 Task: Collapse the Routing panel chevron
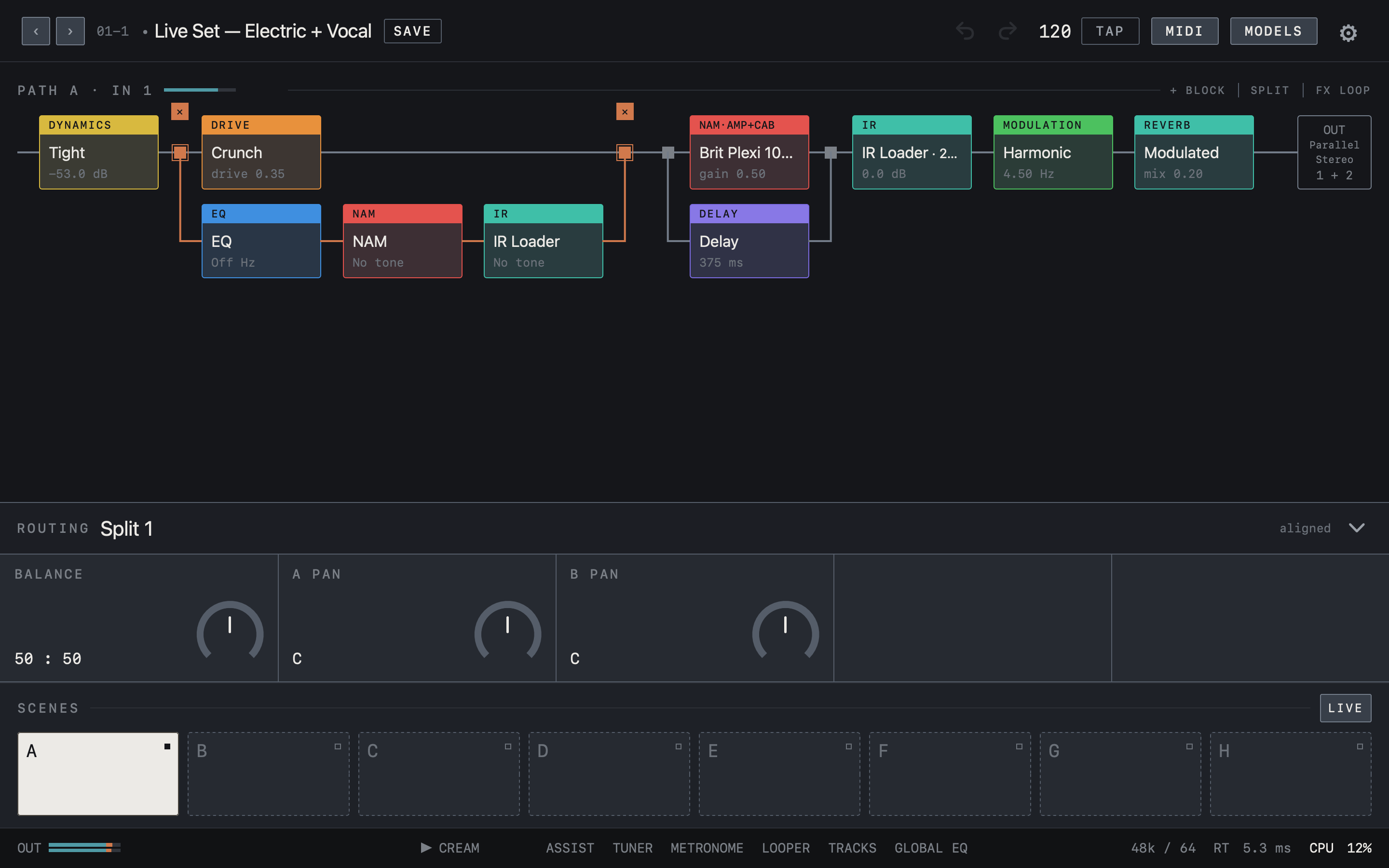coord(1357,528)
